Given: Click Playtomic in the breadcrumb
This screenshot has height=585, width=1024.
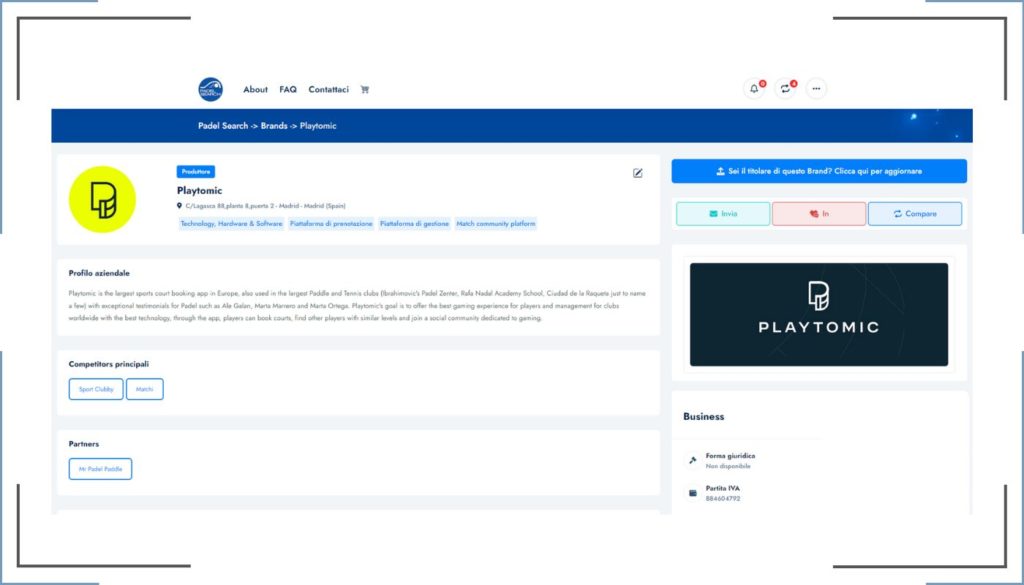Looking at the screenshot, I should (x=318, y=126).
